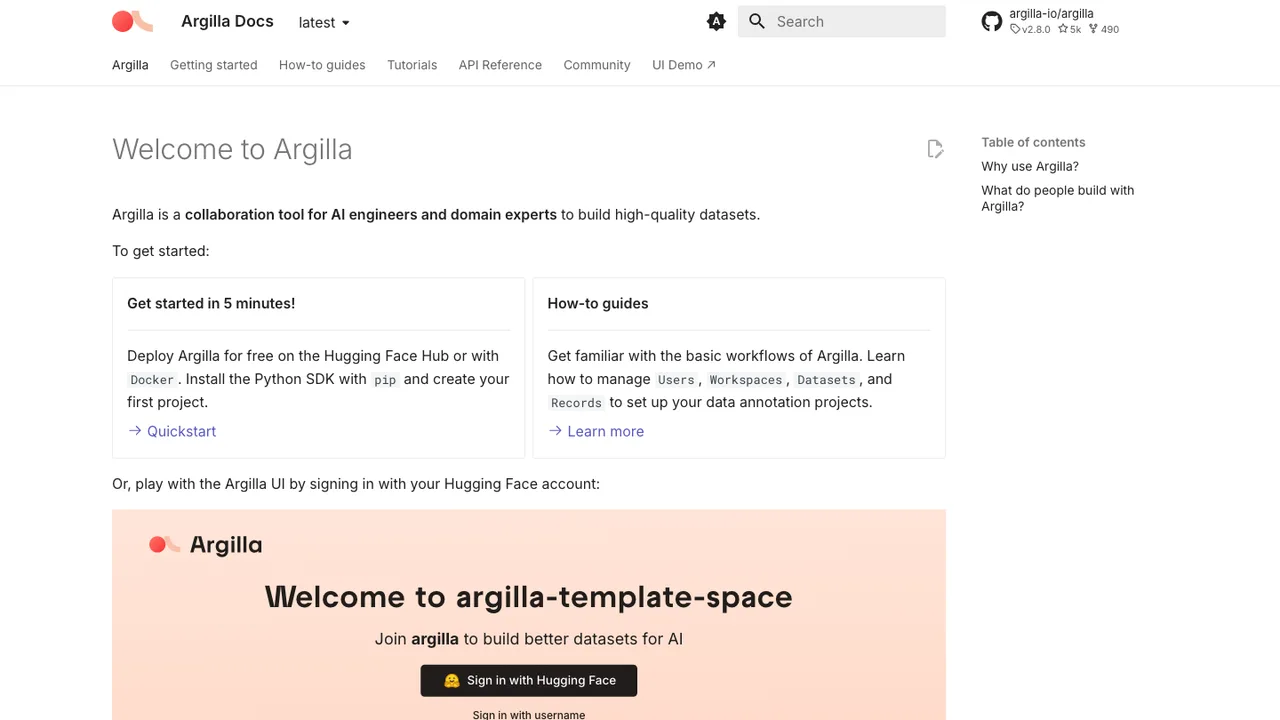Click Sign in with Hugging Face button
This screenshot has width=1280, height=720.
tap(529, 680)
